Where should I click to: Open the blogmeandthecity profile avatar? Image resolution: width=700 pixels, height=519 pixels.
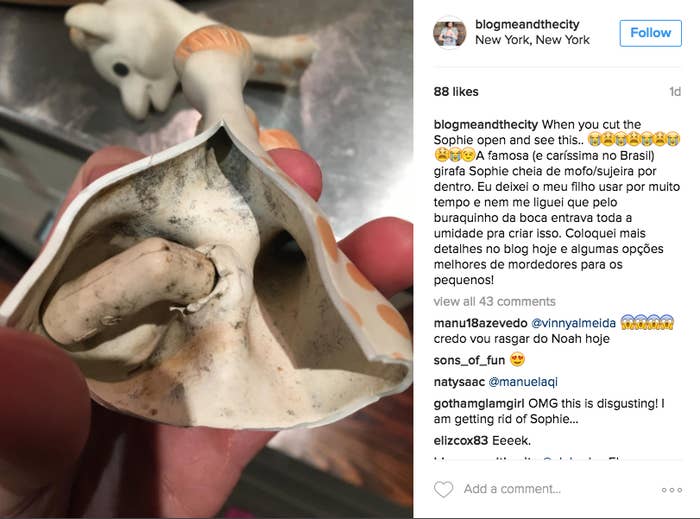tap(450, 33)
